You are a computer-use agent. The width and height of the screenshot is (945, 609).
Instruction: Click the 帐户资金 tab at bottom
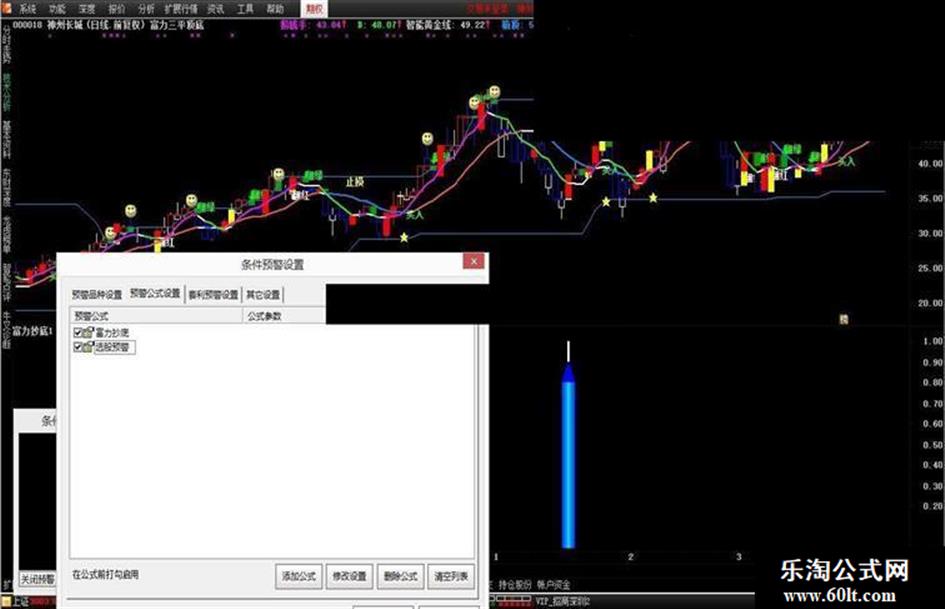554,584
